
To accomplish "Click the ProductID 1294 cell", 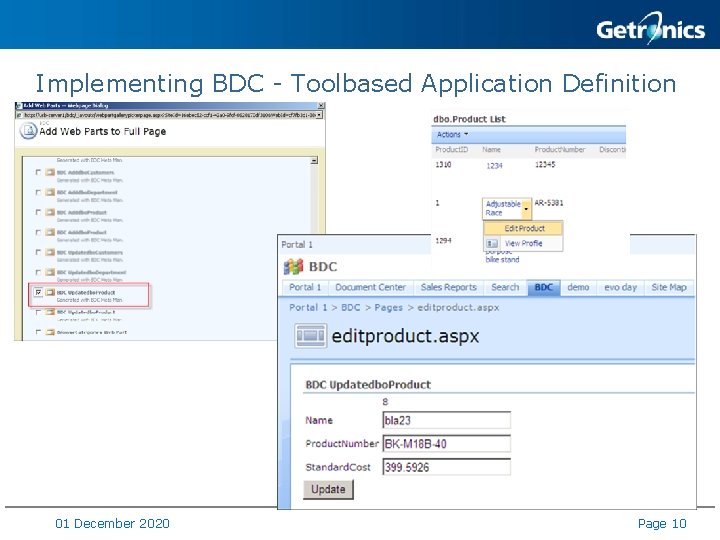I will (443, 240).
